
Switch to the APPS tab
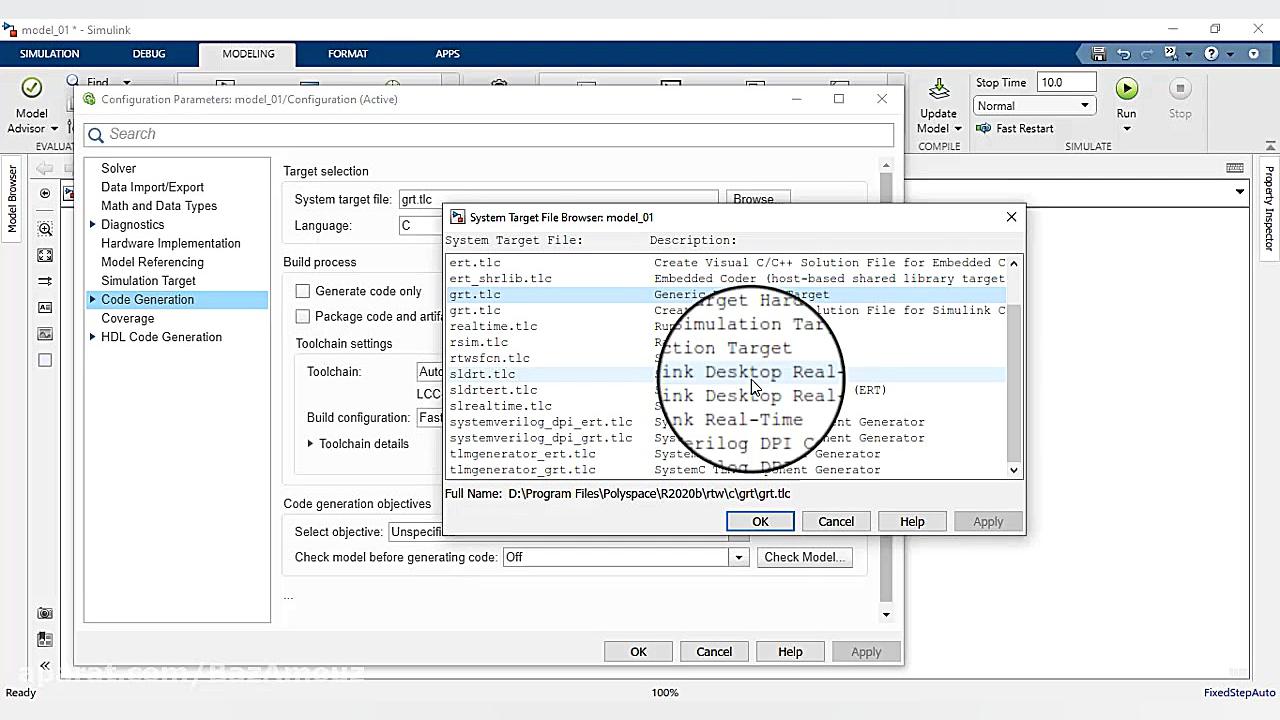point(448,54)
